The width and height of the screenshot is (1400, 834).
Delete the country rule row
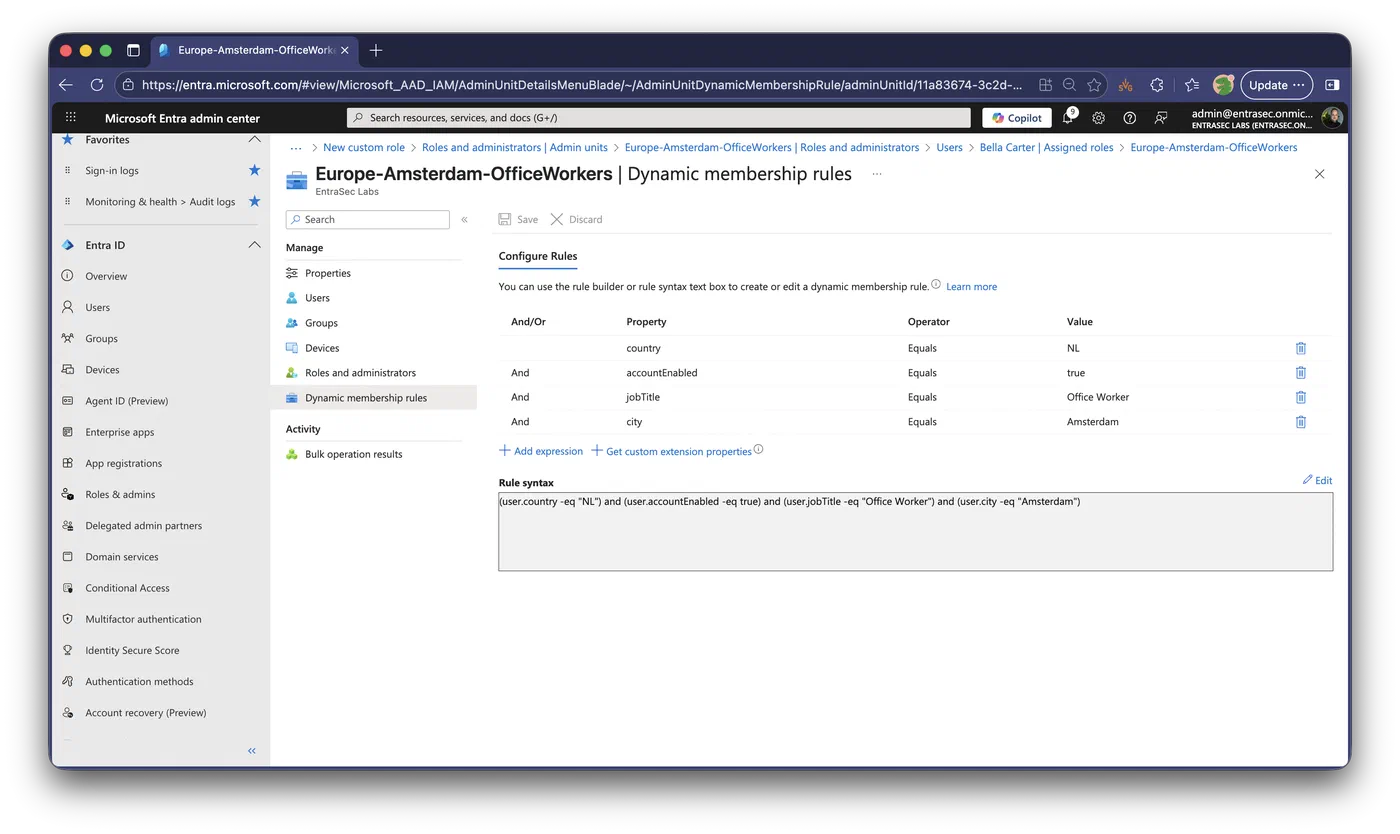click(1300, 348)
